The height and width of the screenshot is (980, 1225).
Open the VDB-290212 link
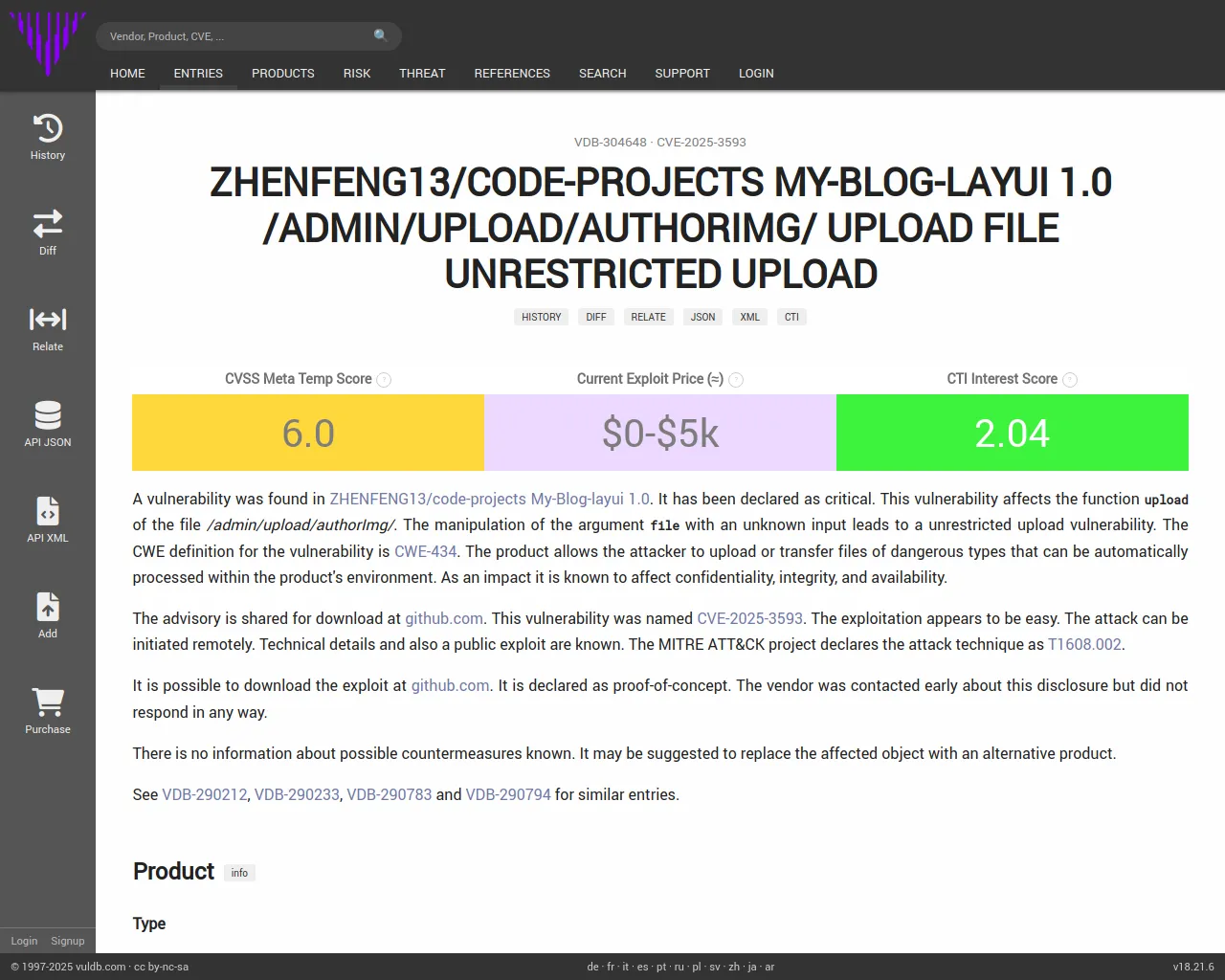(205, 794)
